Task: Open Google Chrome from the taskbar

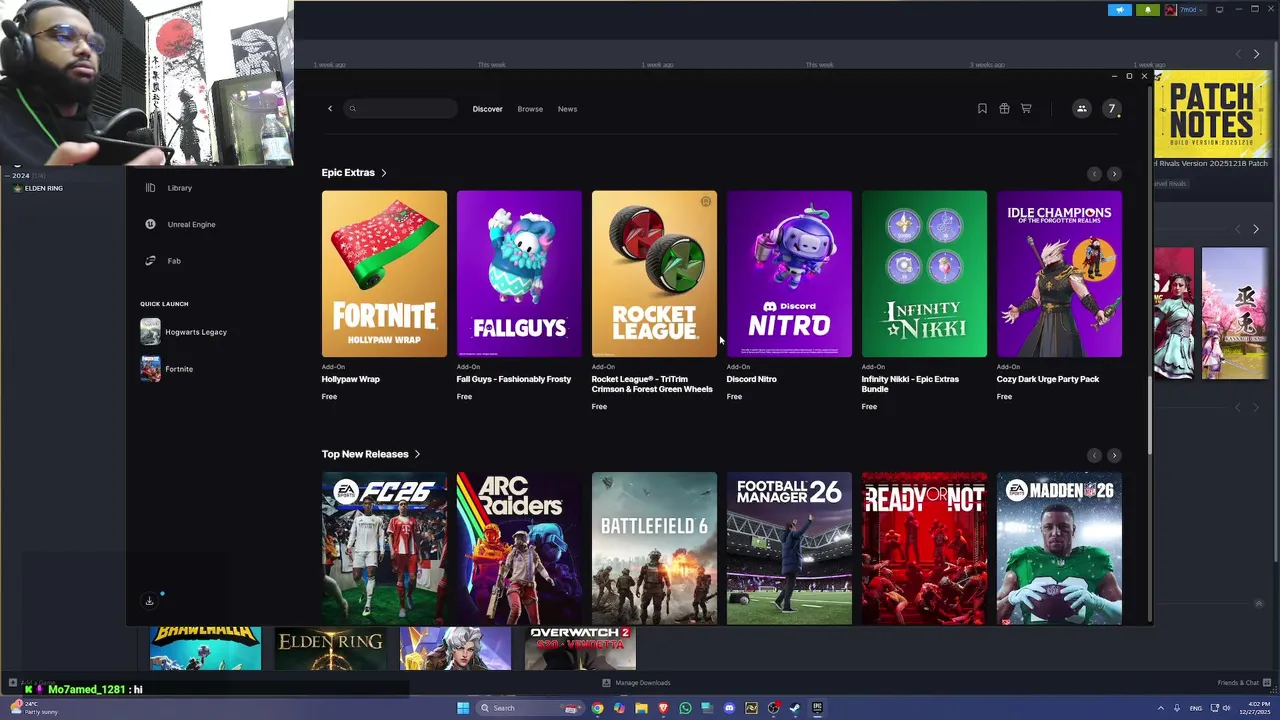Action: click(597, 708)
